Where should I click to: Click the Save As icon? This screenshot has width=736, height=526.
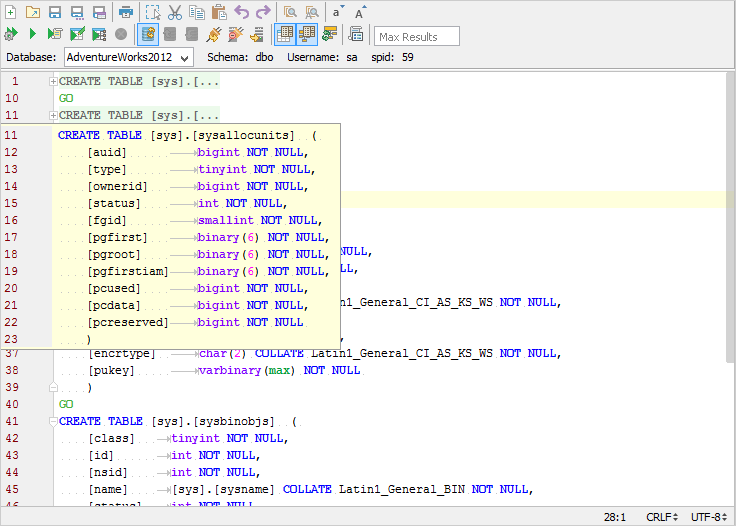coord(77,12)
